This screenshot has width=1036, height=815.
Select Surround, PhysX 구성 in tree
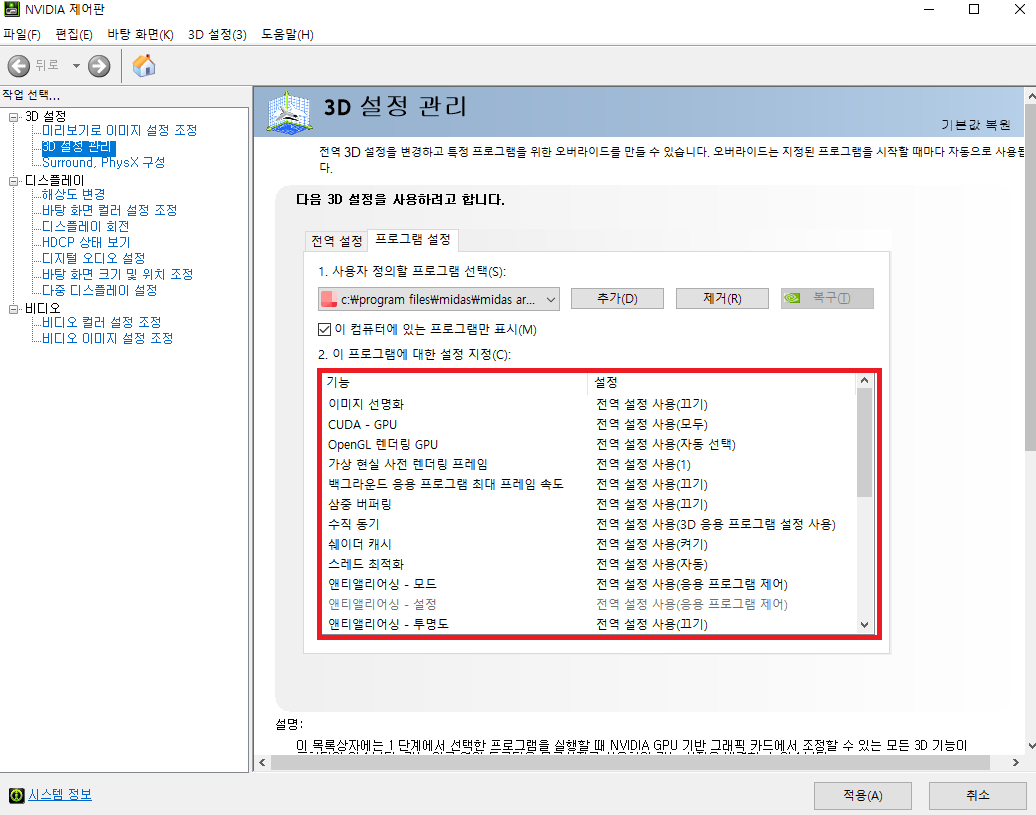(x=104, y=162)
